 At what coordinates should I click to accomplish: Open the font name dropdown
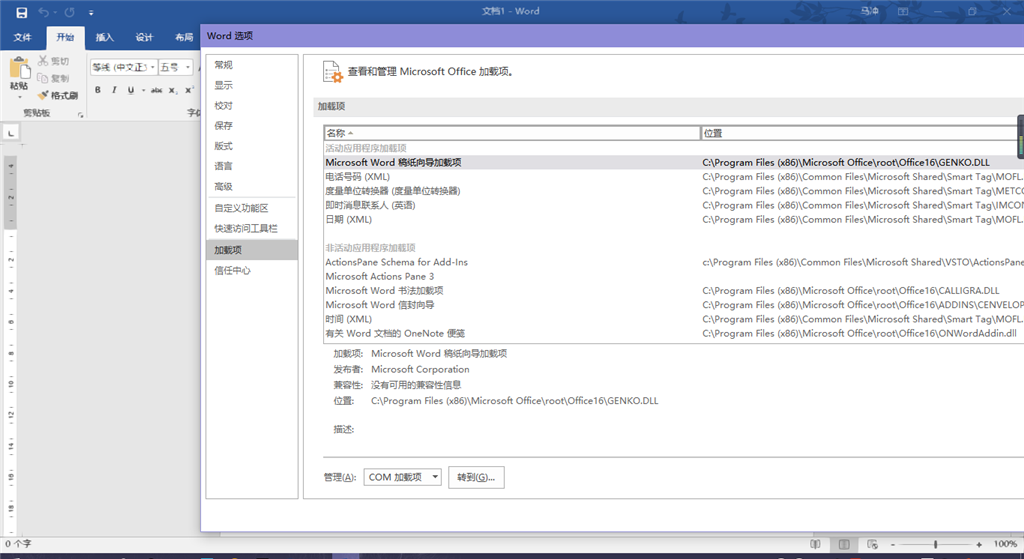point(153,67)
